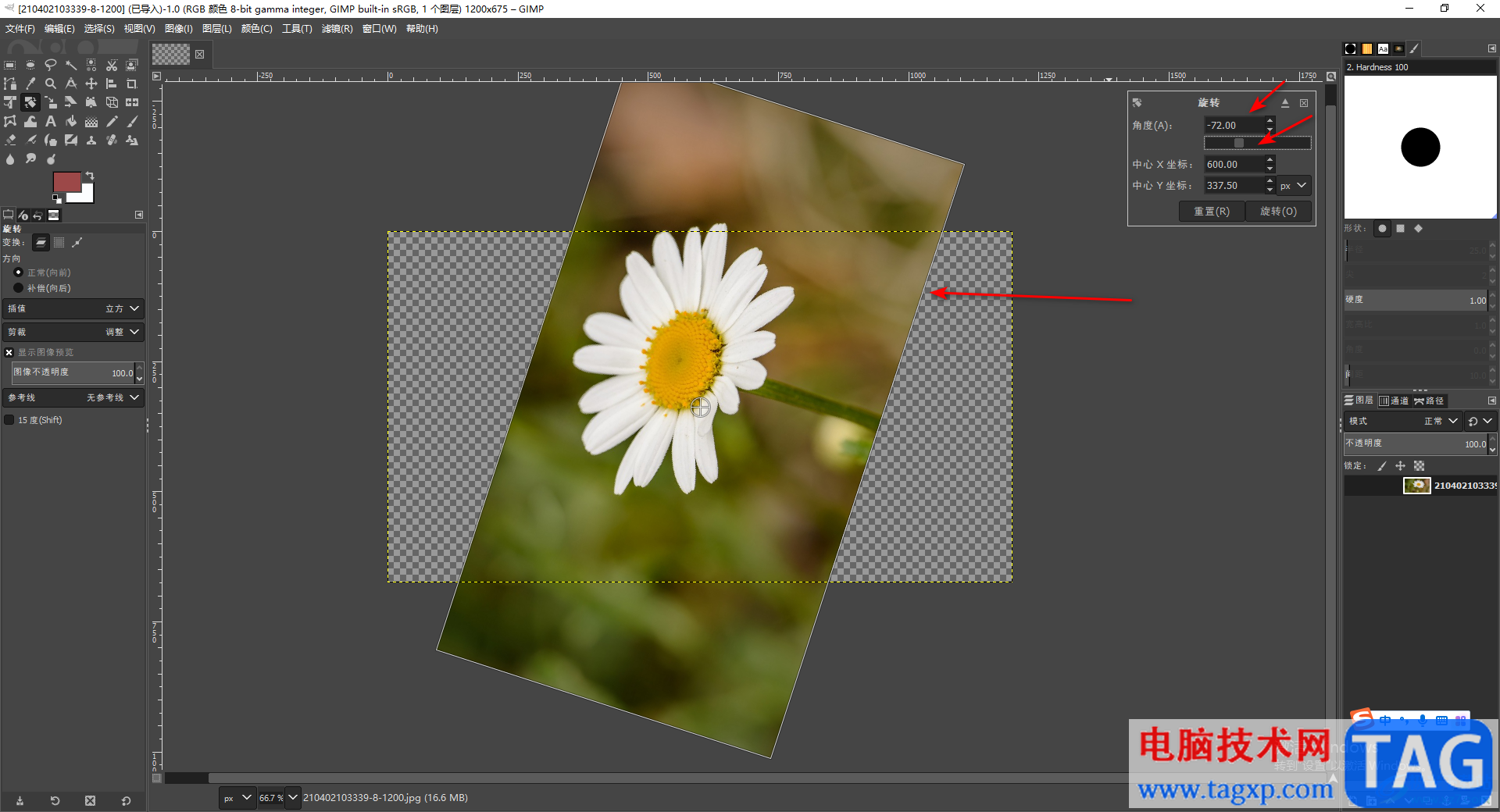
Task: Select the Zoom magnifier tool
Action: point(51,84)
